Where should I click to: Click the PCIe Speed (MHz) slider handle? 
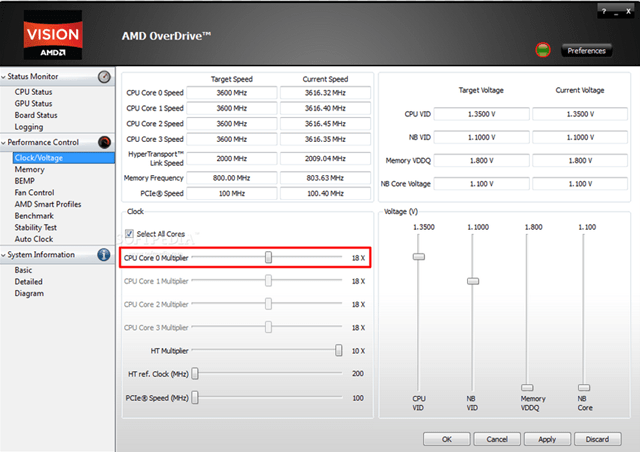[195, 397]
